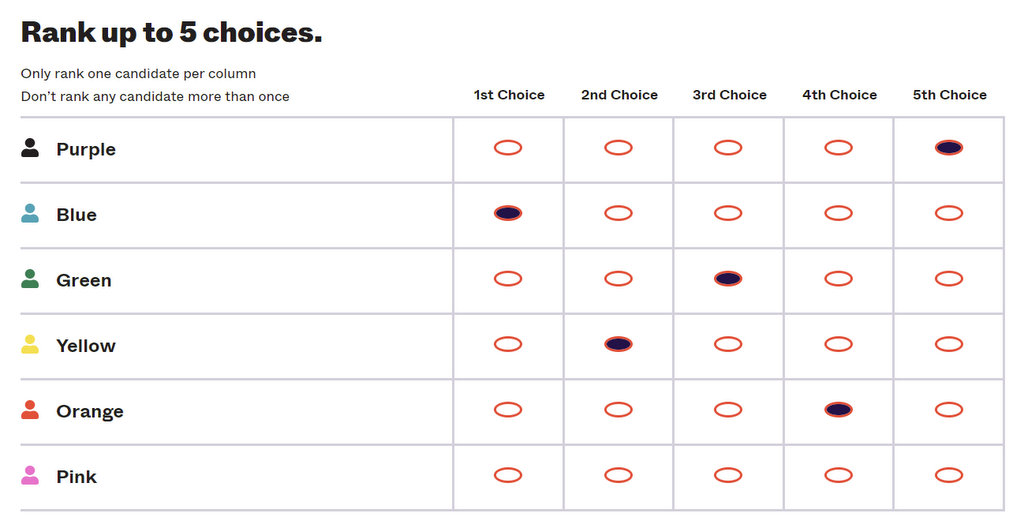
Task: Click the Yellow candidate name
Action: click(86, 346)
